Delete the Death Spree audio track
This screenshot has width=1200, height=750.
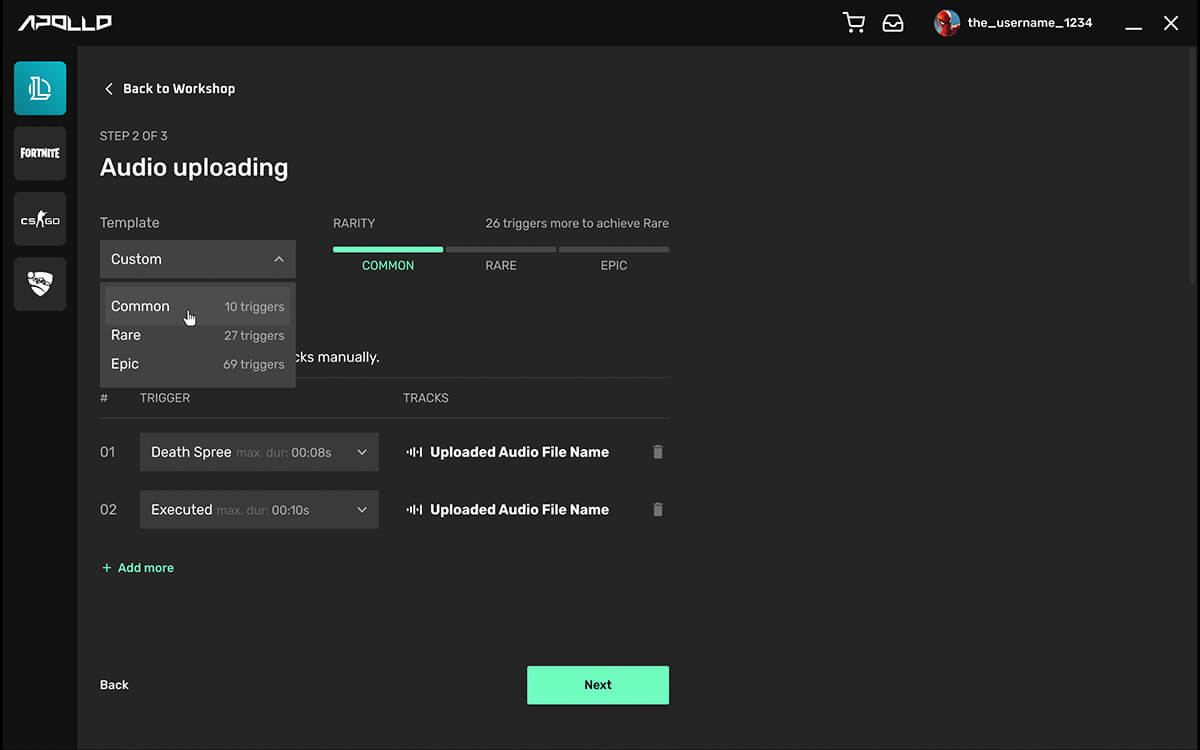pos(657,452)
